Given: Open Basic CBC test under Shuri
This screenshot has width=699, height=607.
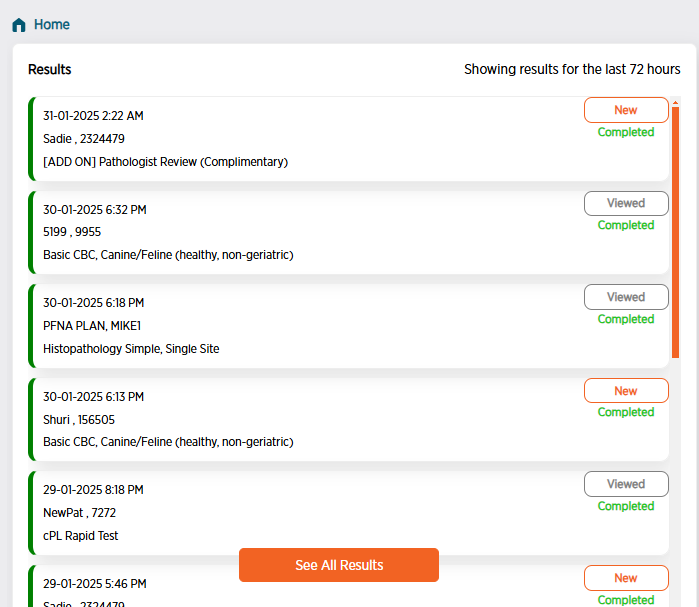Looking at the screenshot, I should coord(168,442).
